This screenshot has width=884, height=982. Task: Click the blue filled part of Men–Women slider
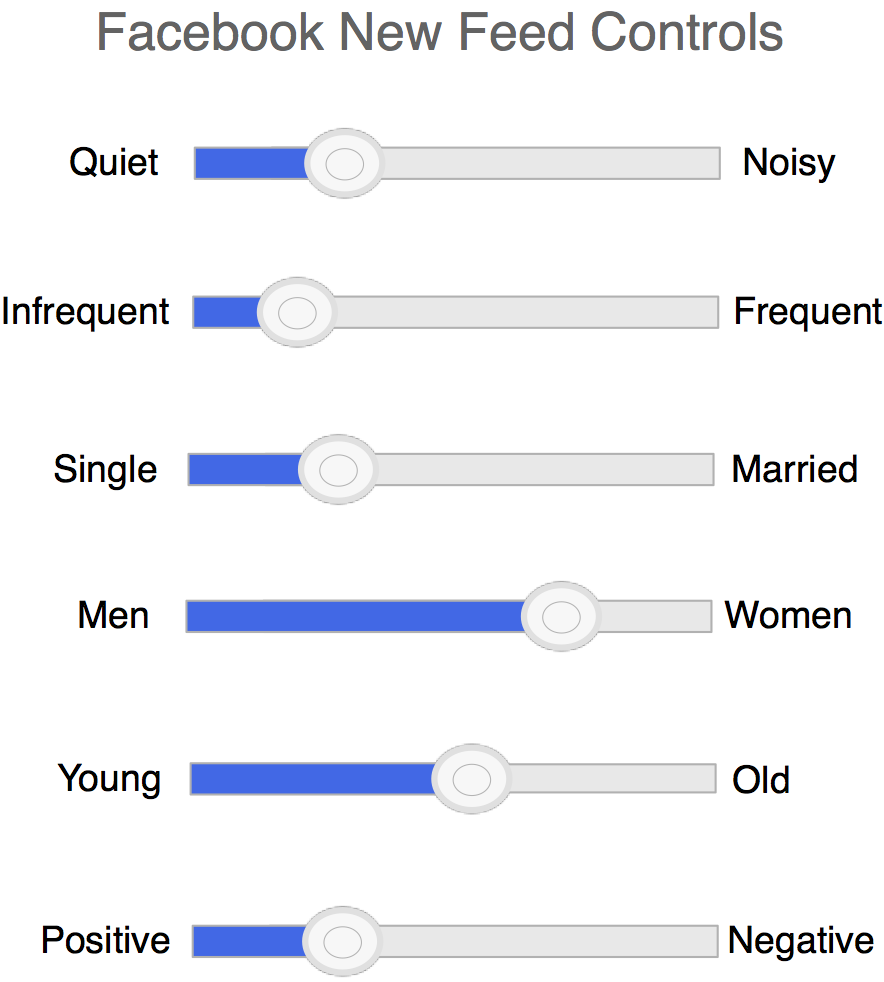point(355,617)
